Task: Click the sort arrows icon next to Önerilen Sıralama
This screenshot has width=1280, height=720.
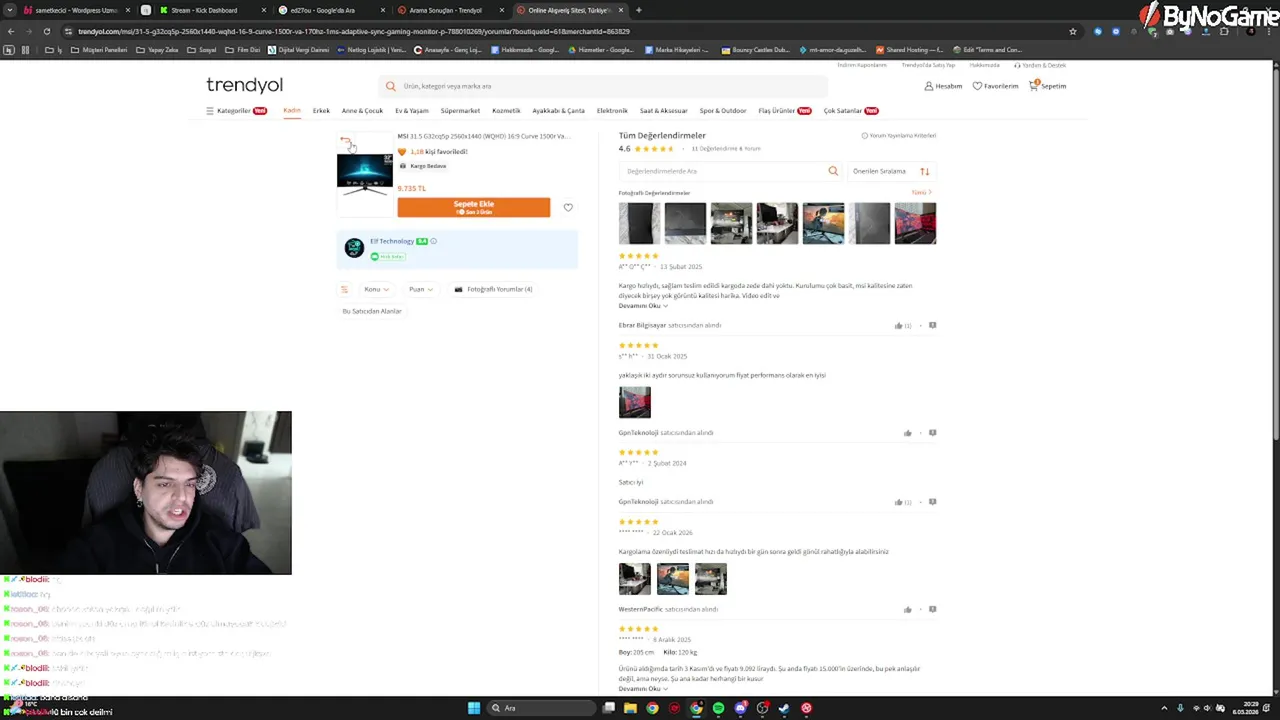Action: click(x=924, y=171)
